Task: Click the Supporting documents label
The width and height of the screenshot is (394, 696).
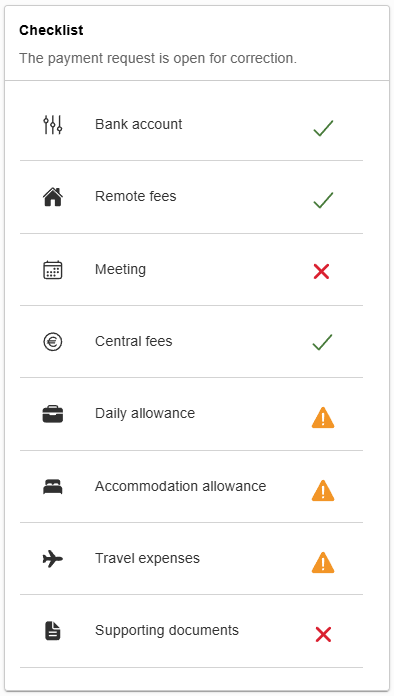Action: pos(167,630)
